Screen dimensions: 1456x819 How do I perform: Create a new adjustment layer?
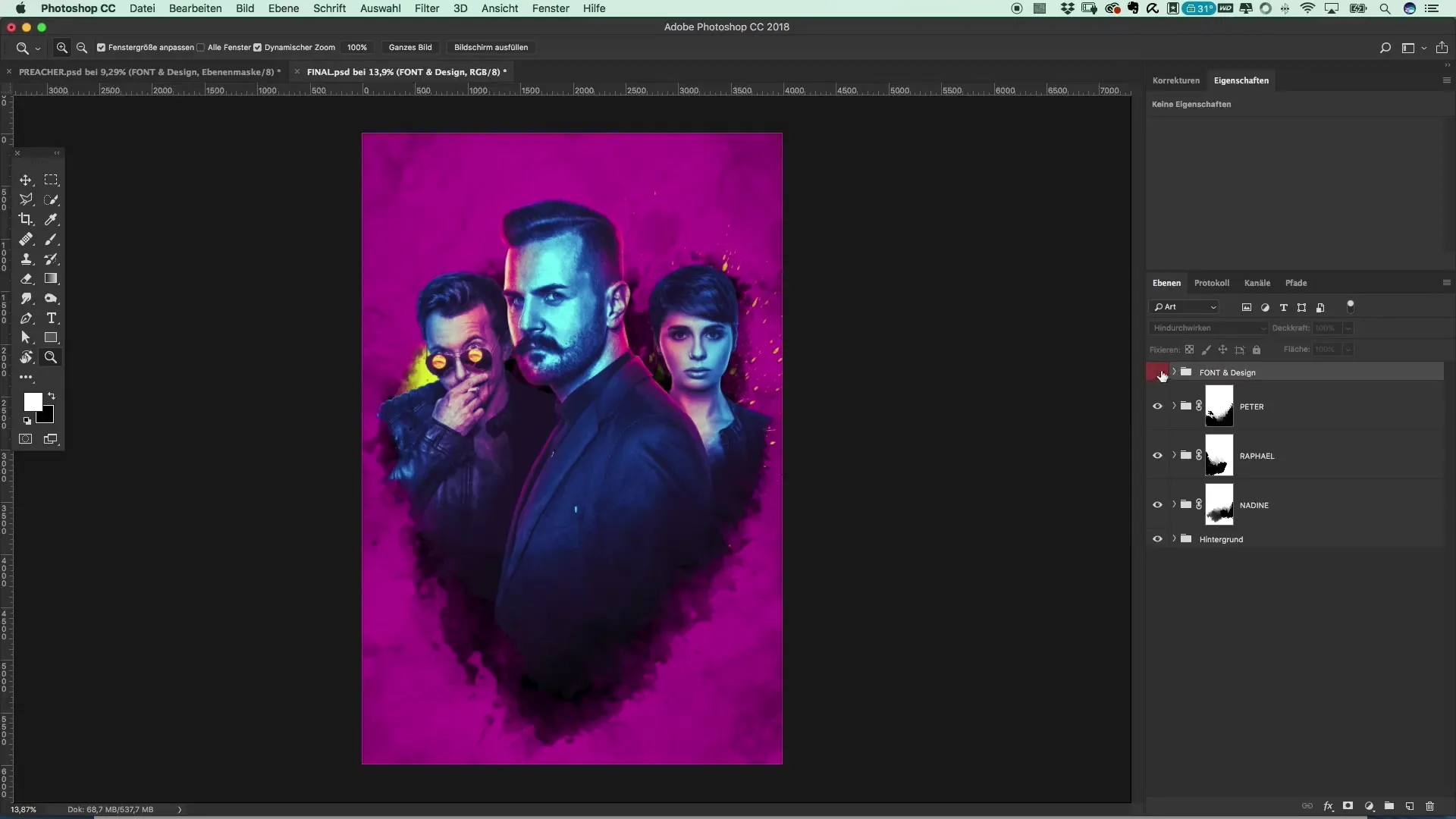[x=1369, y=807]
